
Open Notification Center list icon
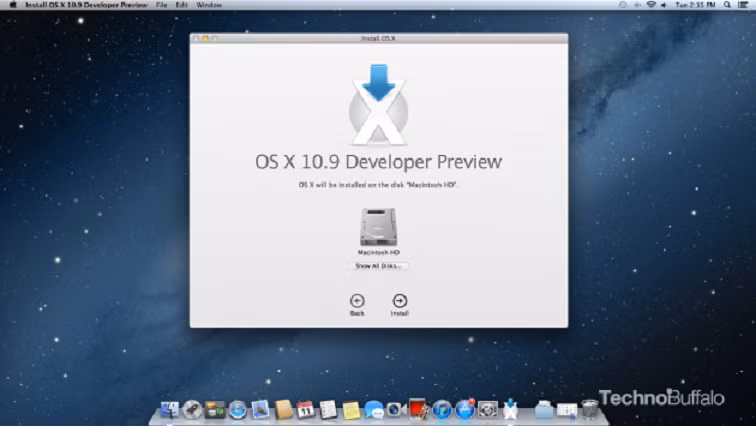(x=742, y=5)
